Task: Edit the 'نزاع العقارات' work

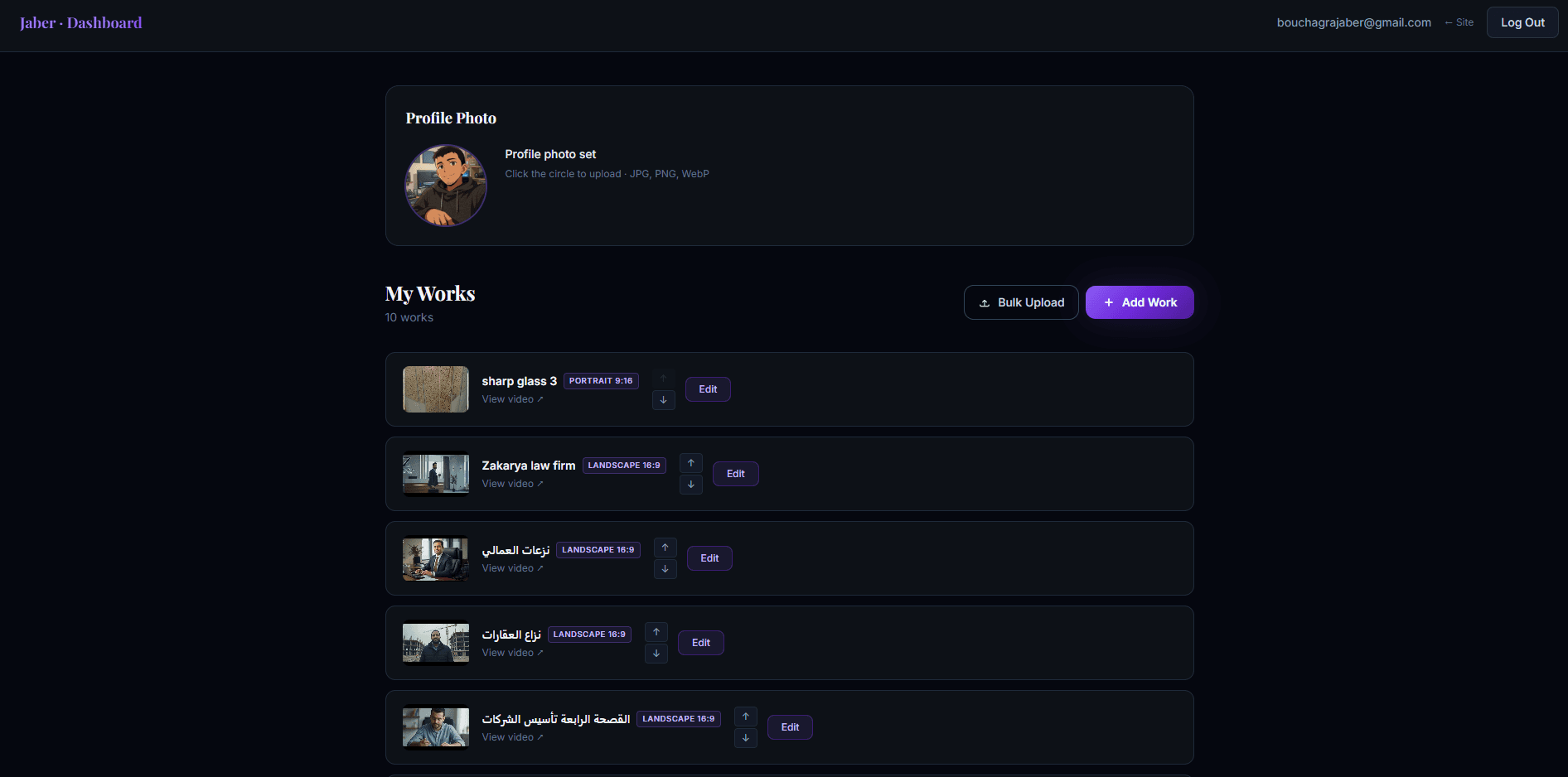Action: pos(701,643)
